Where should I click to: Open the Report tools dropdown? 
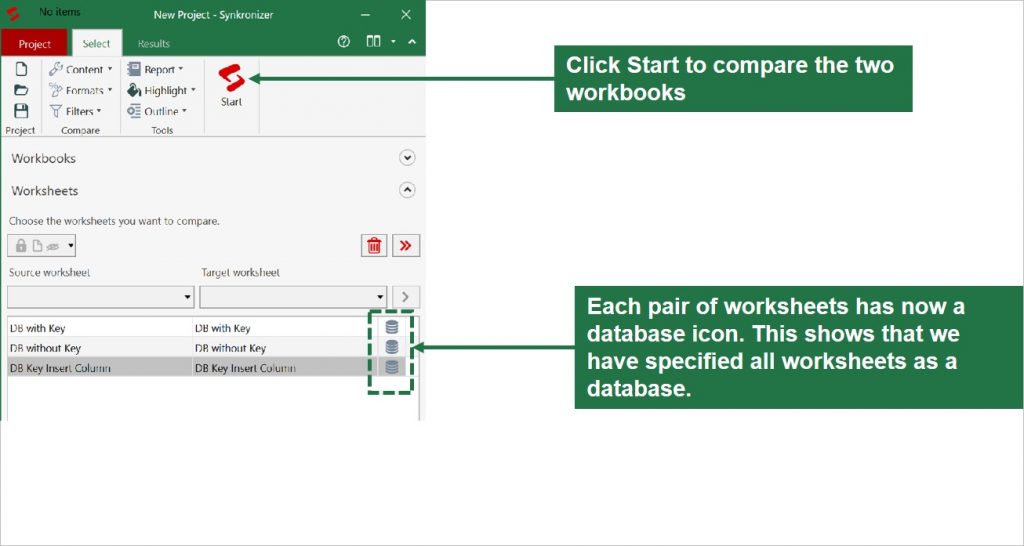156,69
